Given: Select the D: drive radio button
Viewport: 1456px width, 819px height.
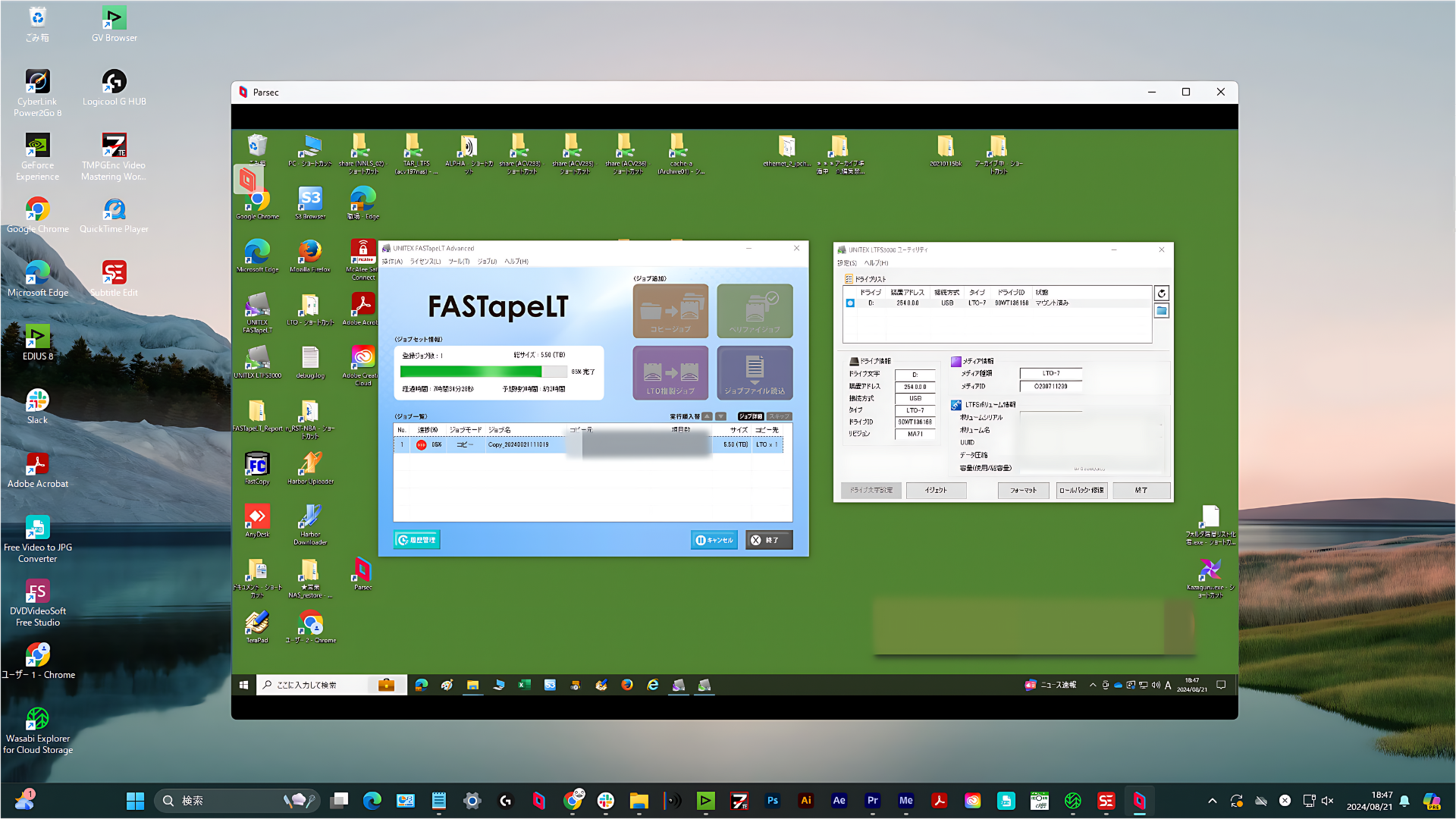Looking at the screenshot, I should 850,303.
